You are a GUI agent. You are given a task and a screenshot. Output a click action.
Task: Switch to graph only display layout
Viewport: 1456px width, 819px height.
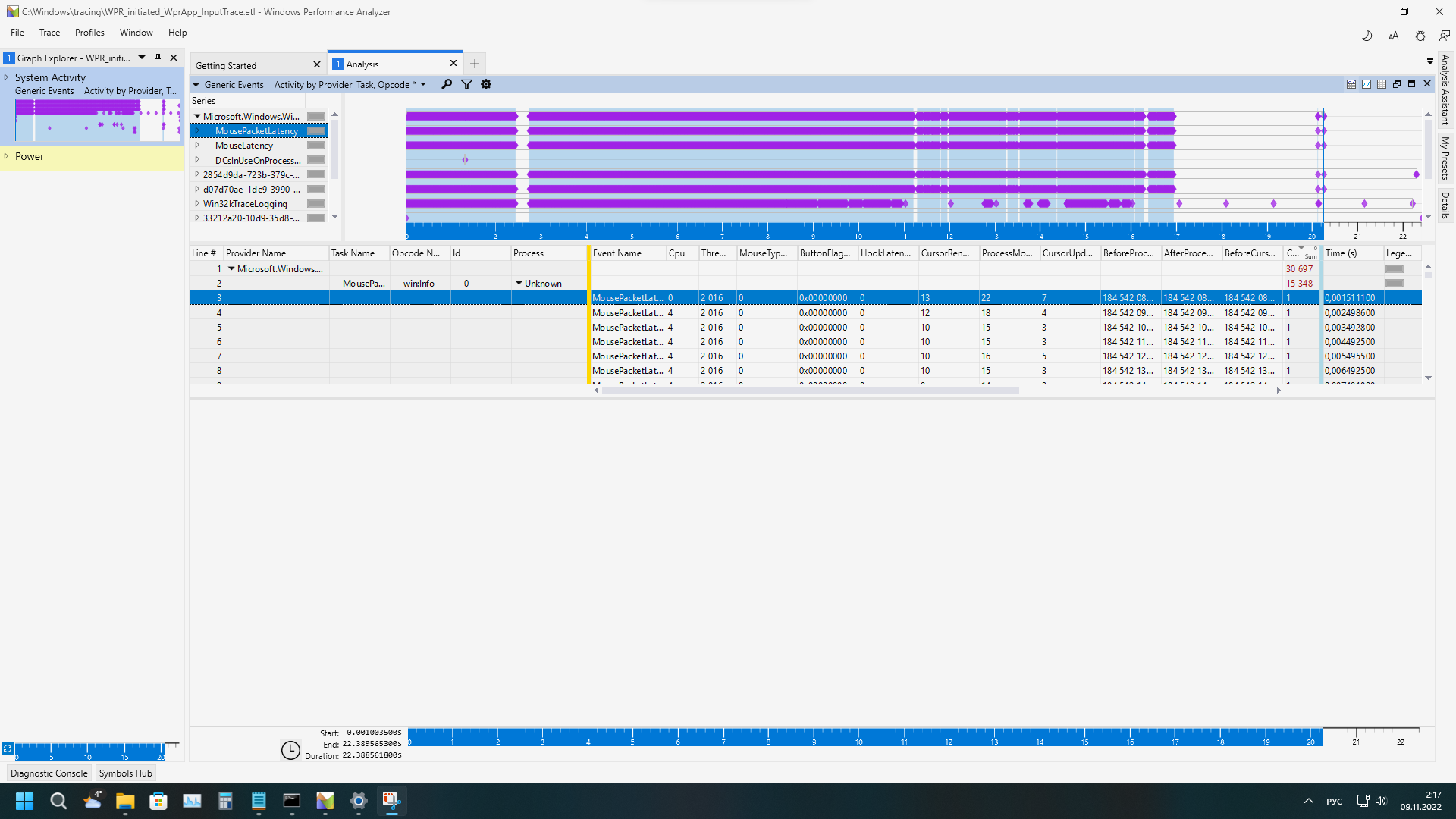pos(1367,84)
